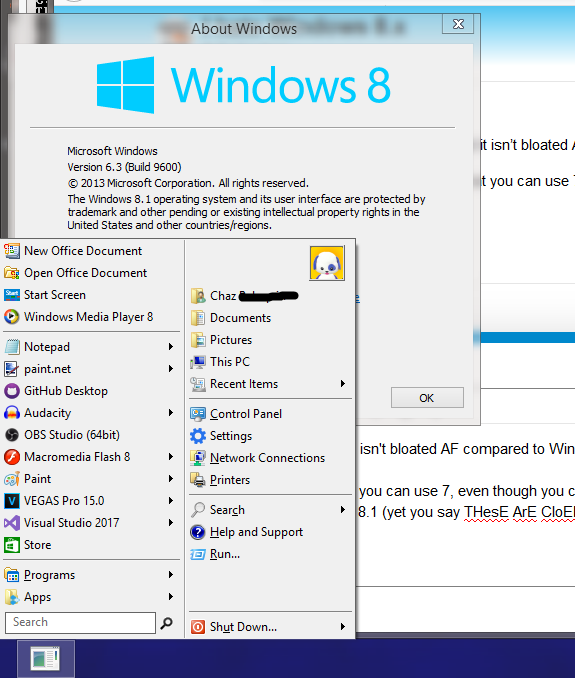Click the Macromedia Flash 8 icon

pyautogui.click(x=12, y=457)
